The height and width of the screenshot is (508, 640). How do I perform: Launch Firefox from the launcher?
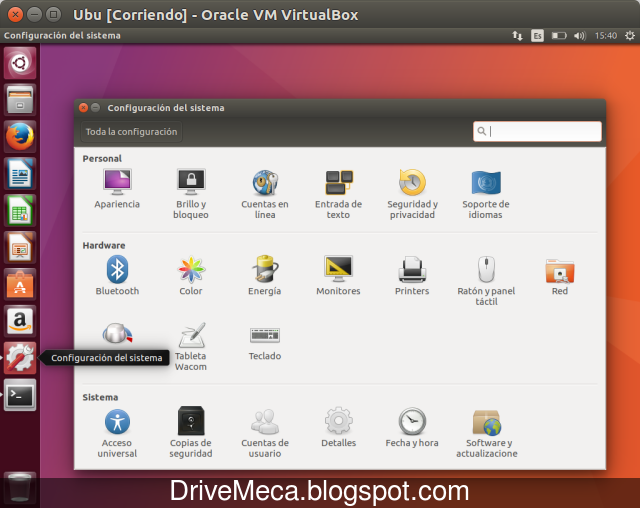click(x=20, y=137)
